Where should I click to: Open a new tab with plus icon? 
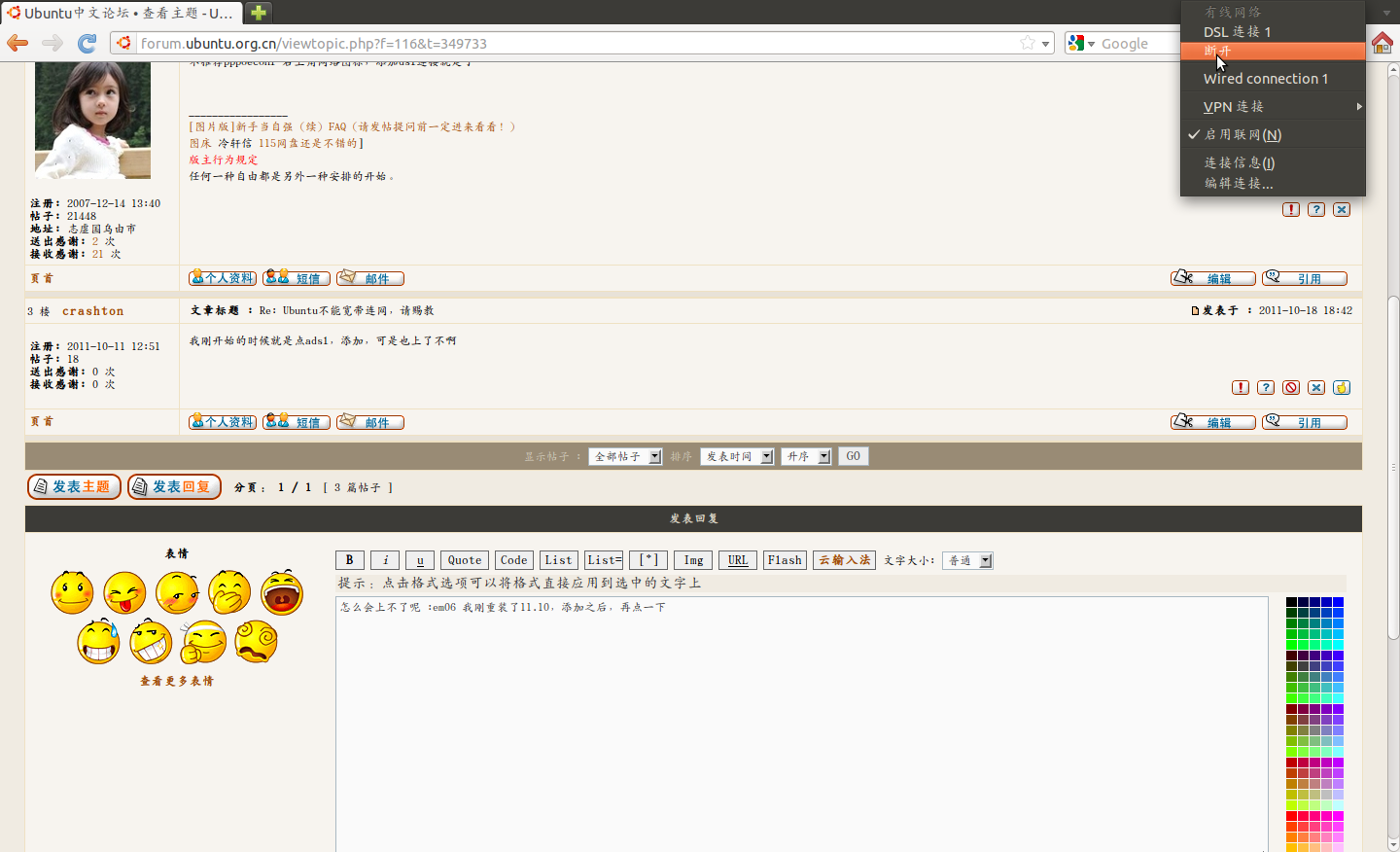[259, 13]
